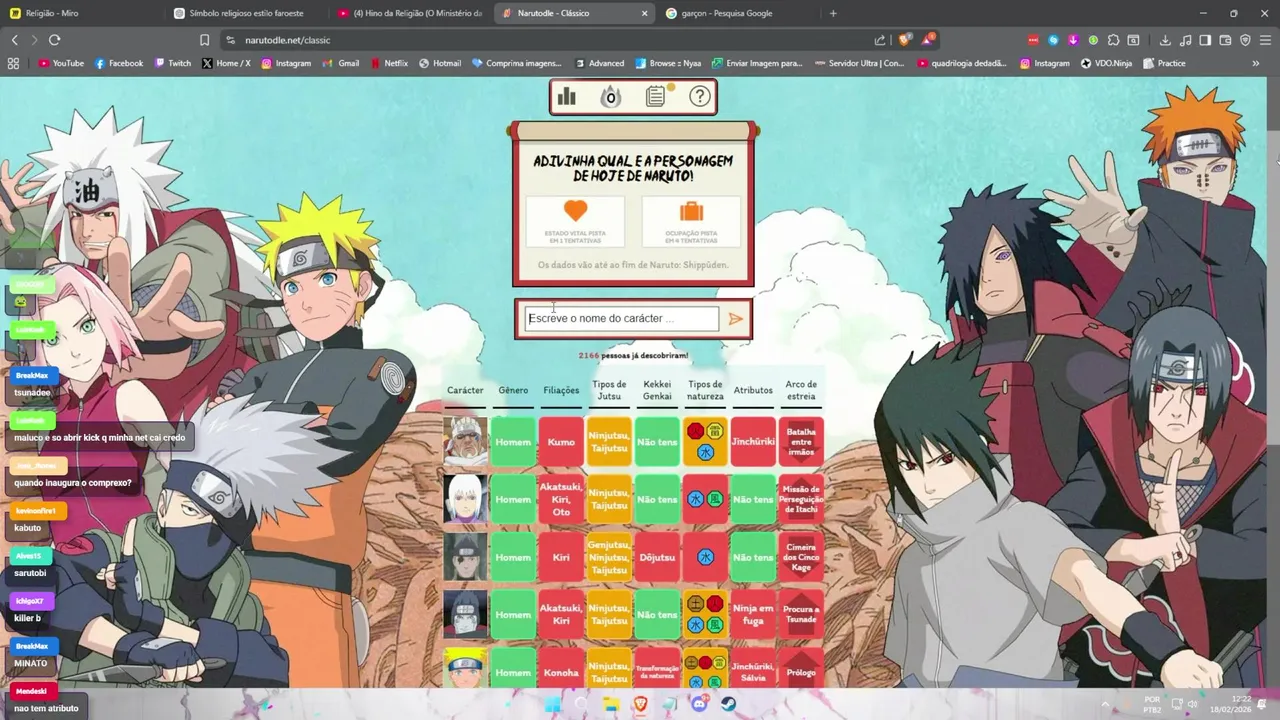Viewport: 1280px width, 720px height.
Task: Switch to Hino da Religião tab
Action: tap(409, 13)
